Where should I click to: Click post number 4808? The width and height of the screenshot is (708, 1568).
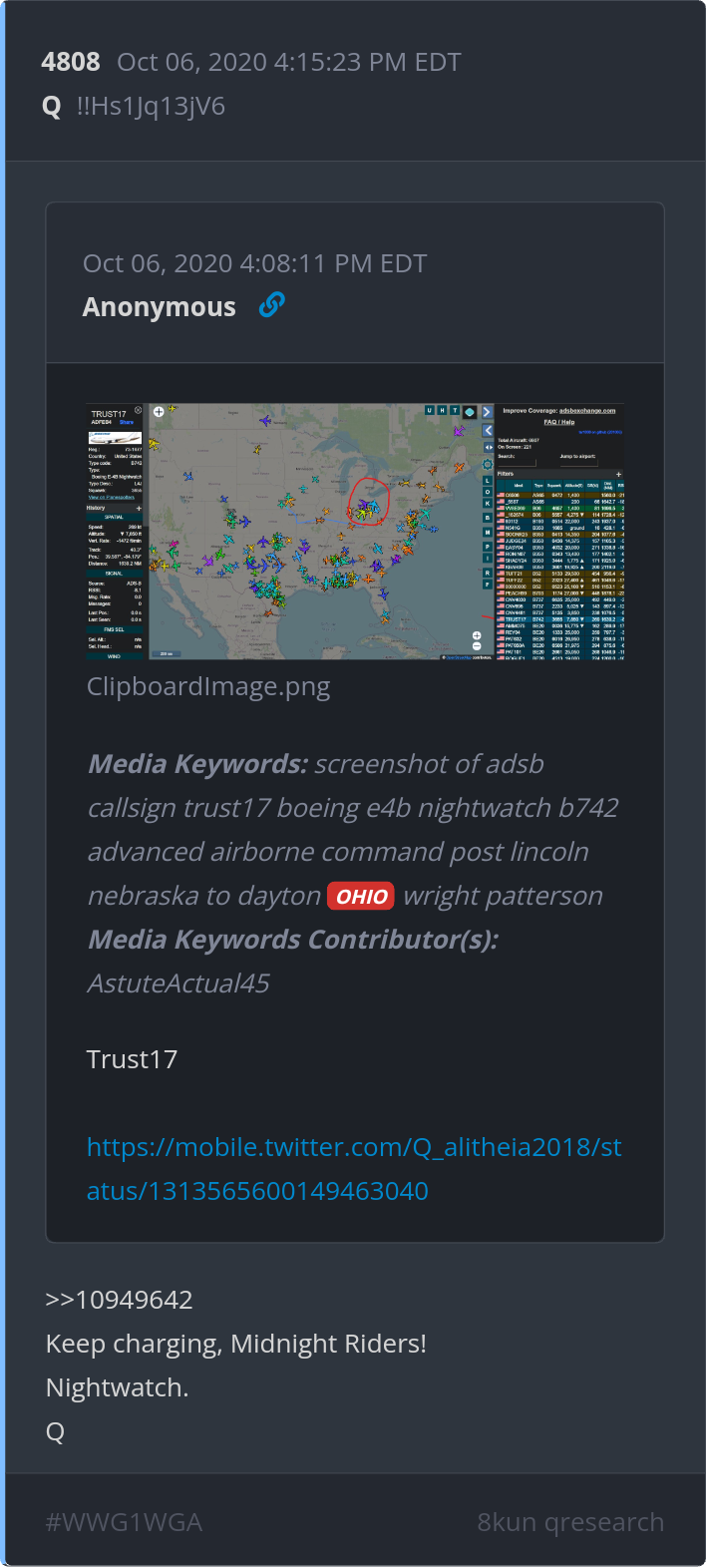(71, 62)
